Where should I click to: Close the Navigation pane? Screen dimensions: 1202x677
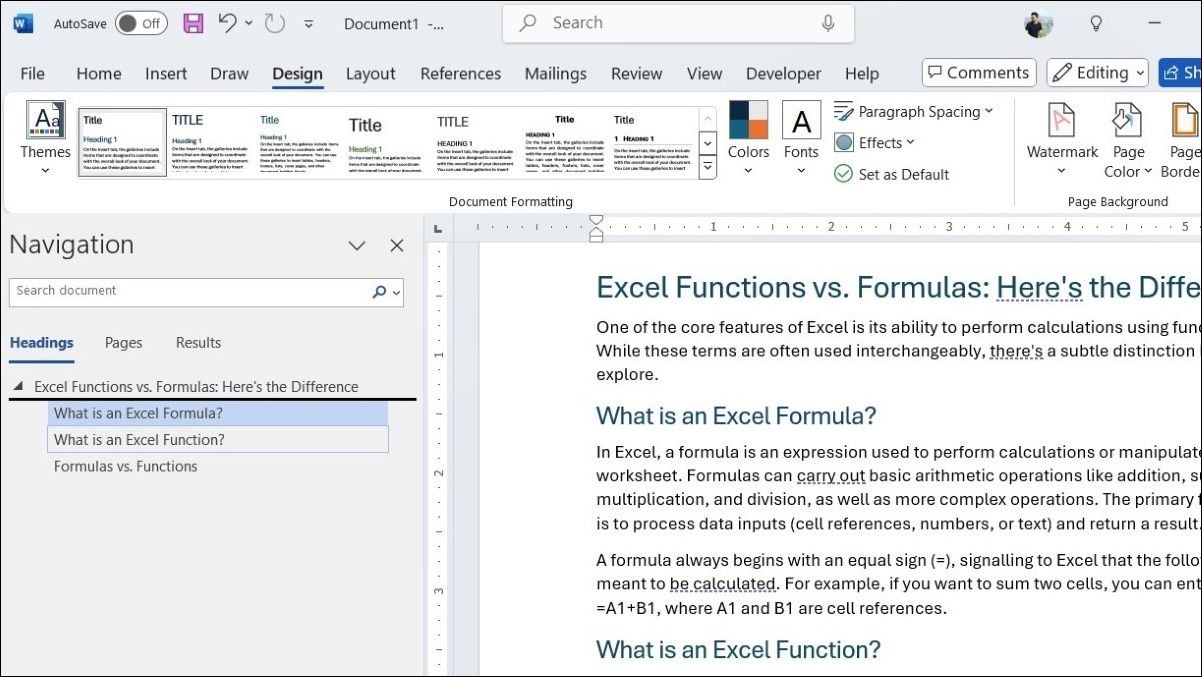point(397,246)
